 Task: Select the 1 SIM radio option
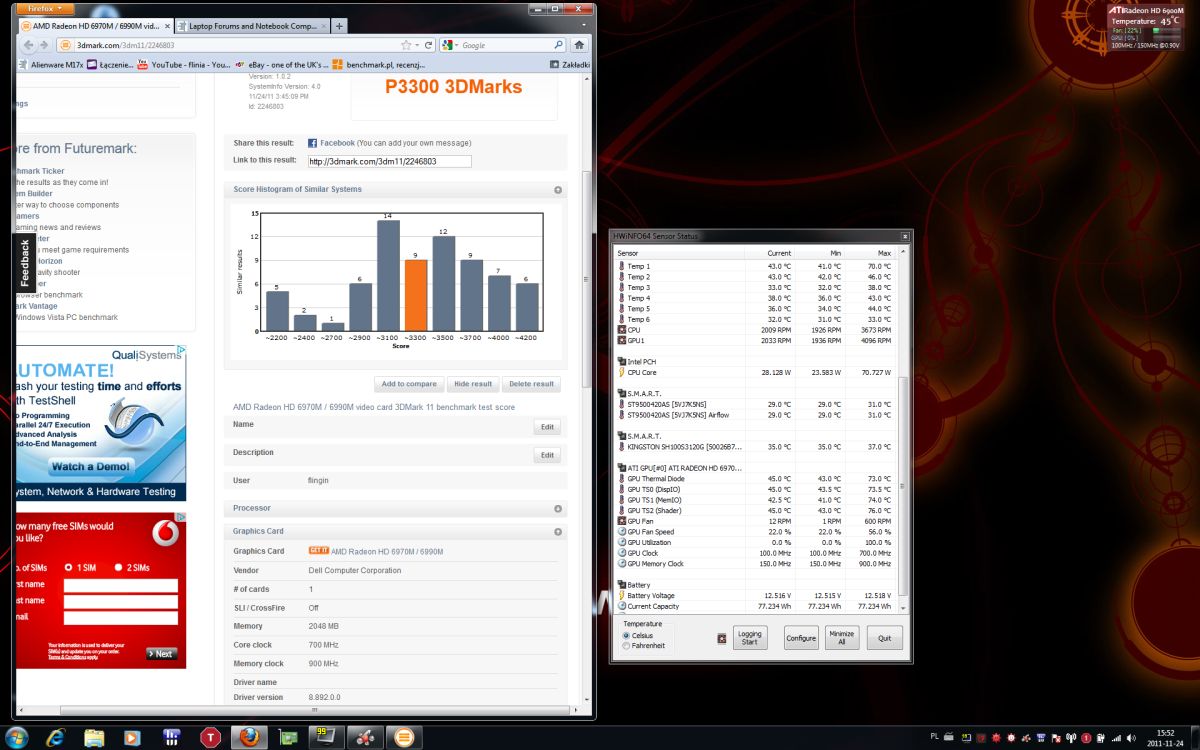pyautogui.click(x=69, y=567)
